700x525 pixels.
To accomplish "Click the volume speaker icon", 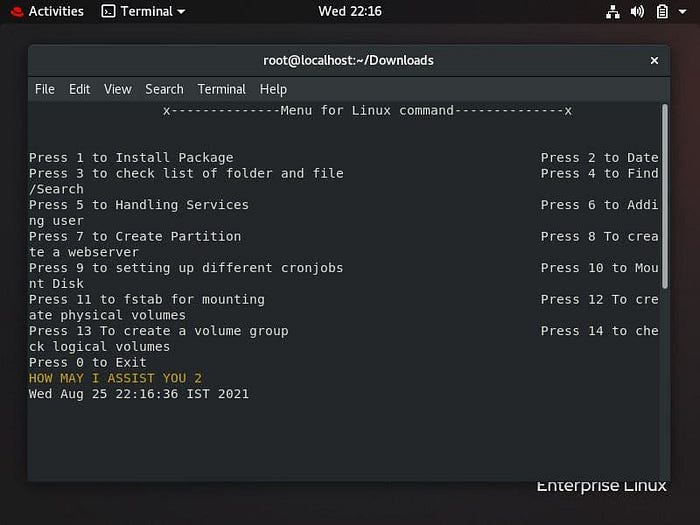I will click(637, 12).
